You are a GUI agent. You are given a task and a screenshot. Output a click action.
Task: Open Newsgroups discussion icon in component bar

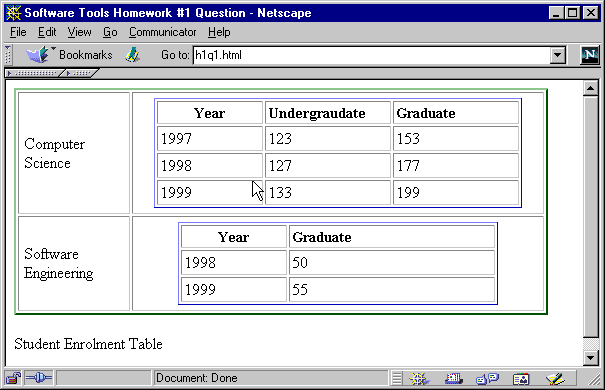[487, 379]
